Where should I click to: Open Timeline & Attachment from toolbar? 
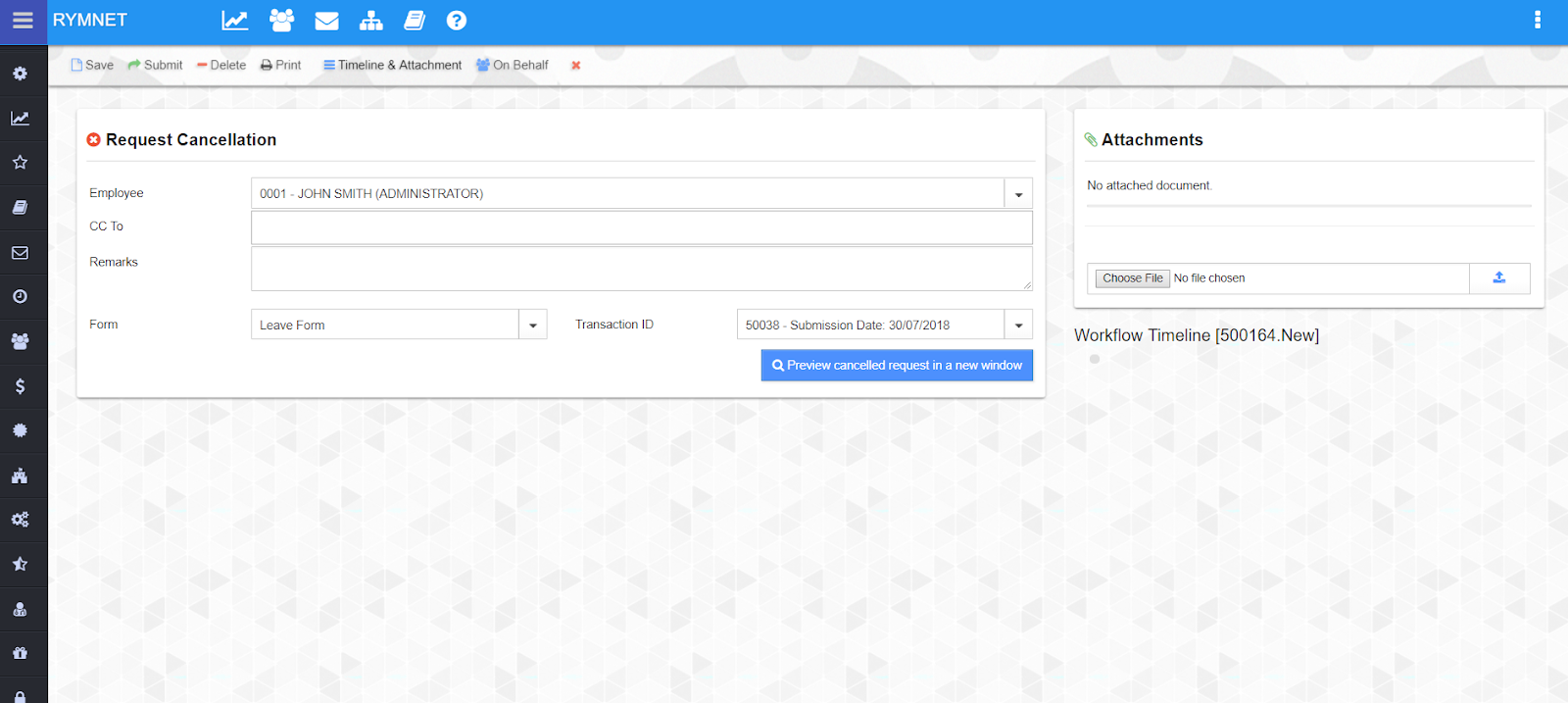pyautogui.click(x=392, y=66)
